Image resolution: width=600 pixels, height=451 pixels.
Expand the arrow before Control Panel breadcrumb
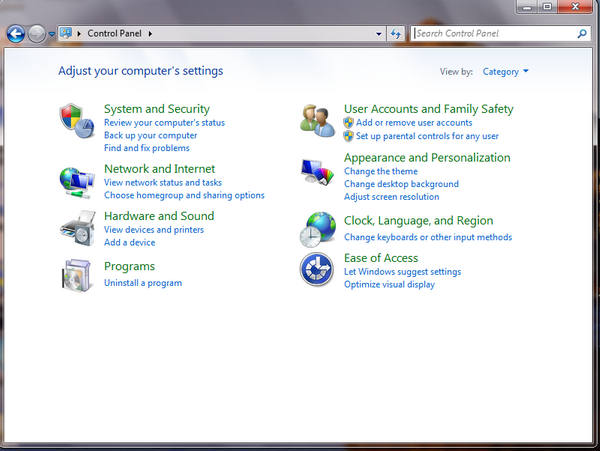[79, 34]
